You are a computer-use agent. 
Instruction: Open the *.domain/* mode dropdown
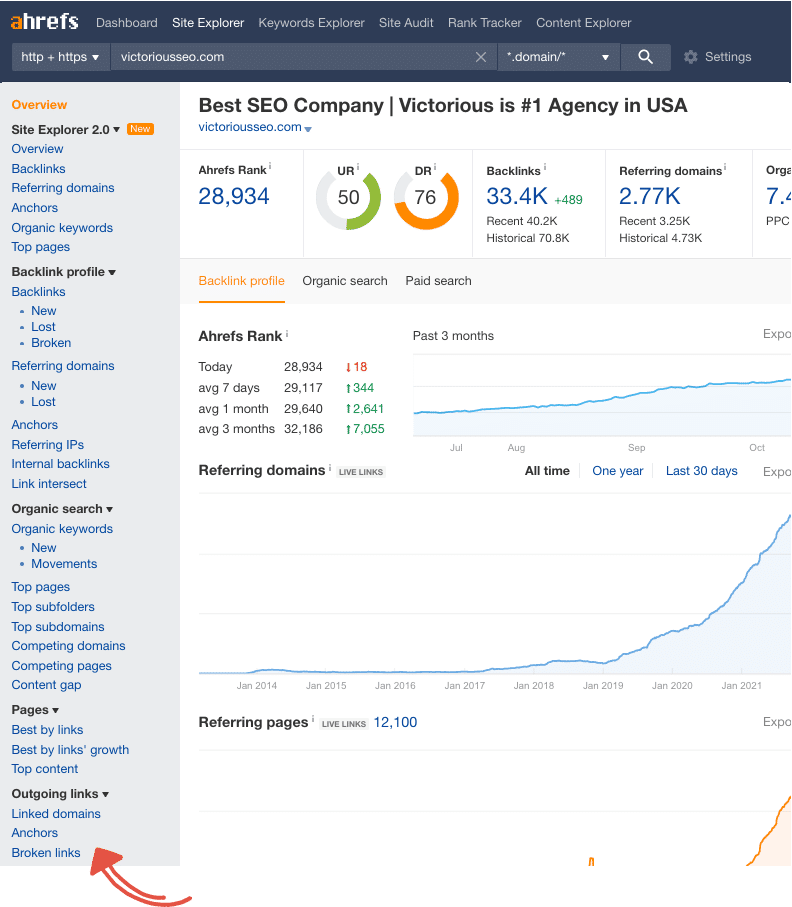[x=558, y=57]
